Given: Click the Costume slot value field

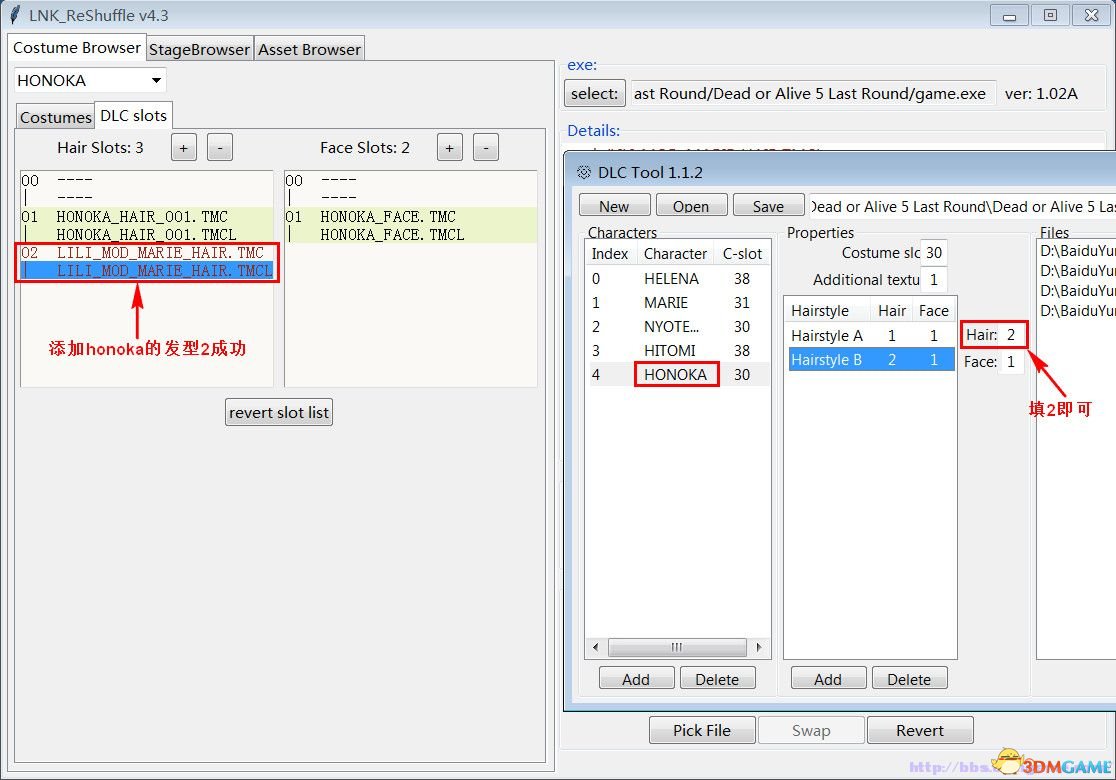Looking at the screenshot, I should tap(934, 253).
